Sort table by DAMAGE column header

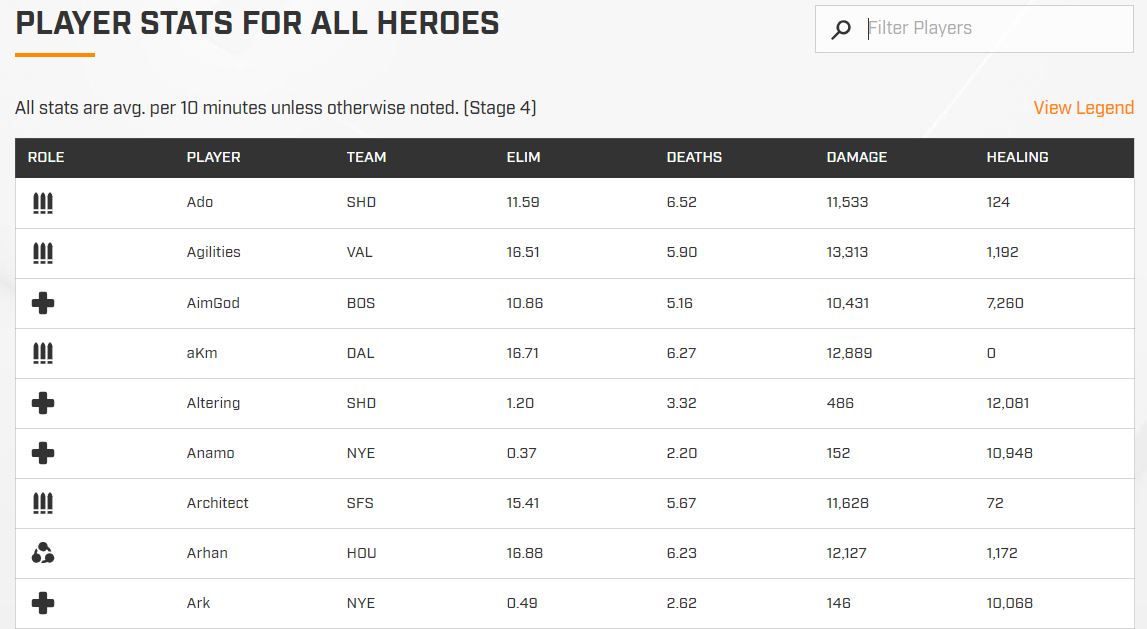click(x=857, y=157)
